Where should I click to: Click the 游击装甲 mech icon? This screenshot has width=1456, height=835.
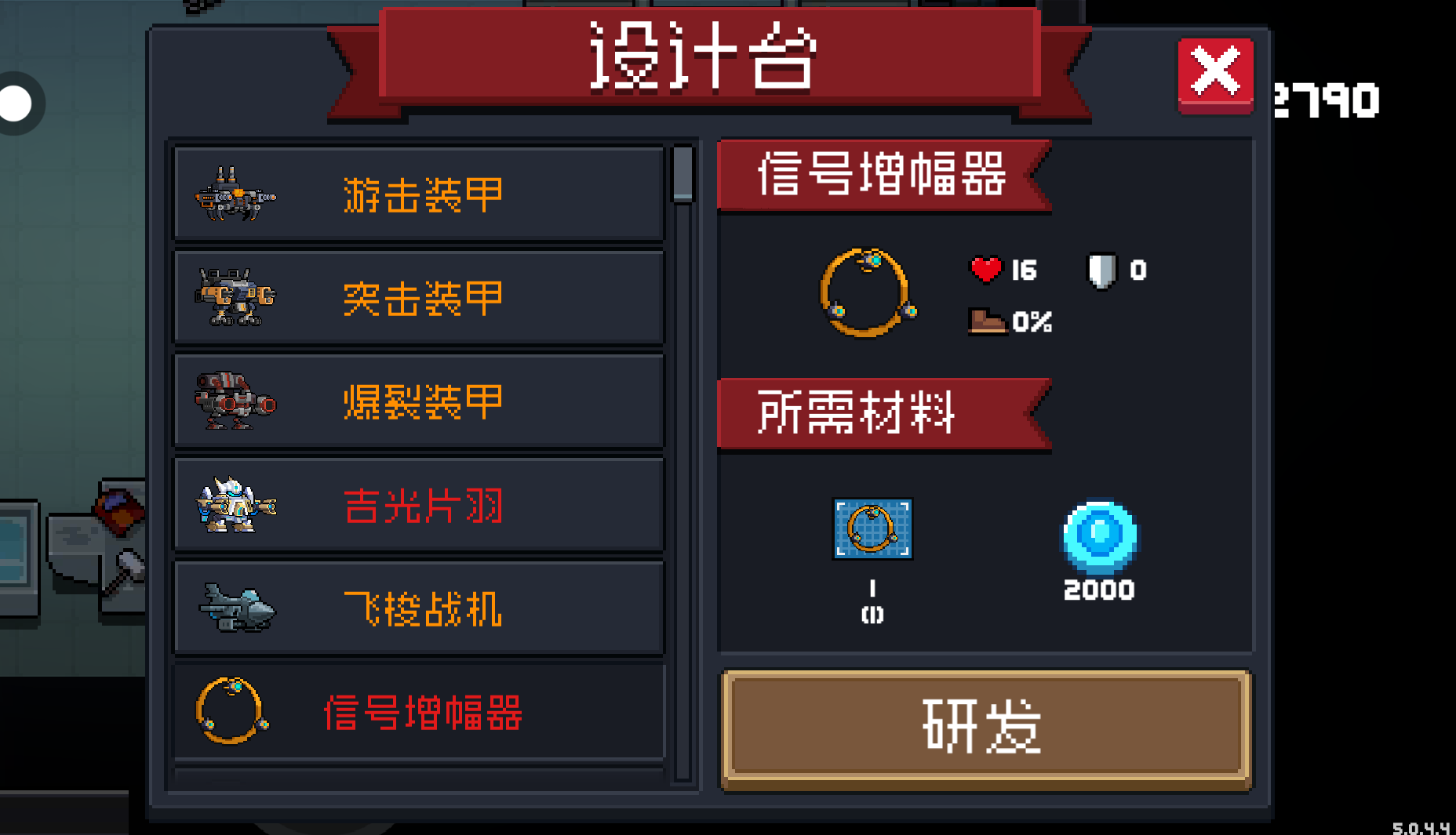click(235, 194)
